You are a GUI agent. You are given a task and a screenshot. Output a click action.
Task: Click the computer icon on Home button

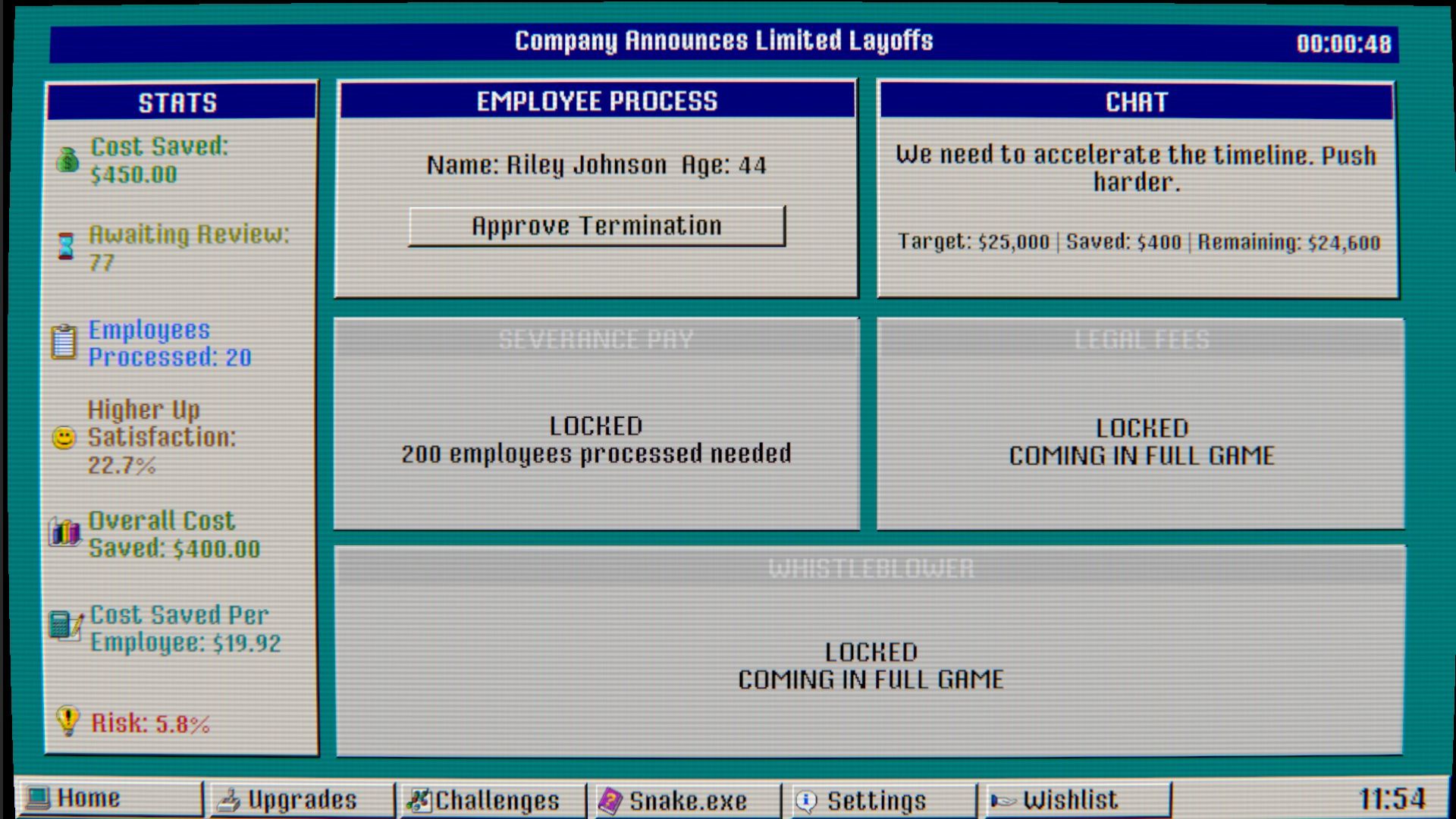click(36, 799)
